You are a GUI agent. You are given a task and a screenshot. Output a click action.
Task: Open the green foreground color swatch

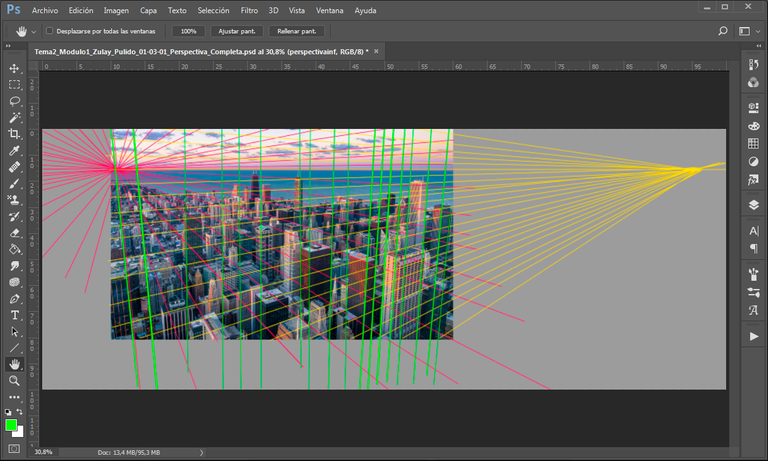11,425
